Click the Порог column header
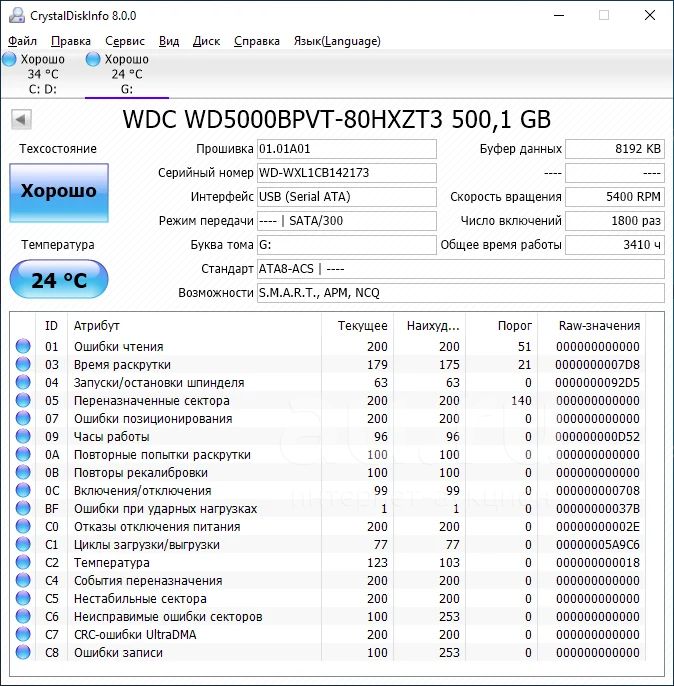Image resolution: width=674 pixels, height=686 pixels. click(501, 326)
